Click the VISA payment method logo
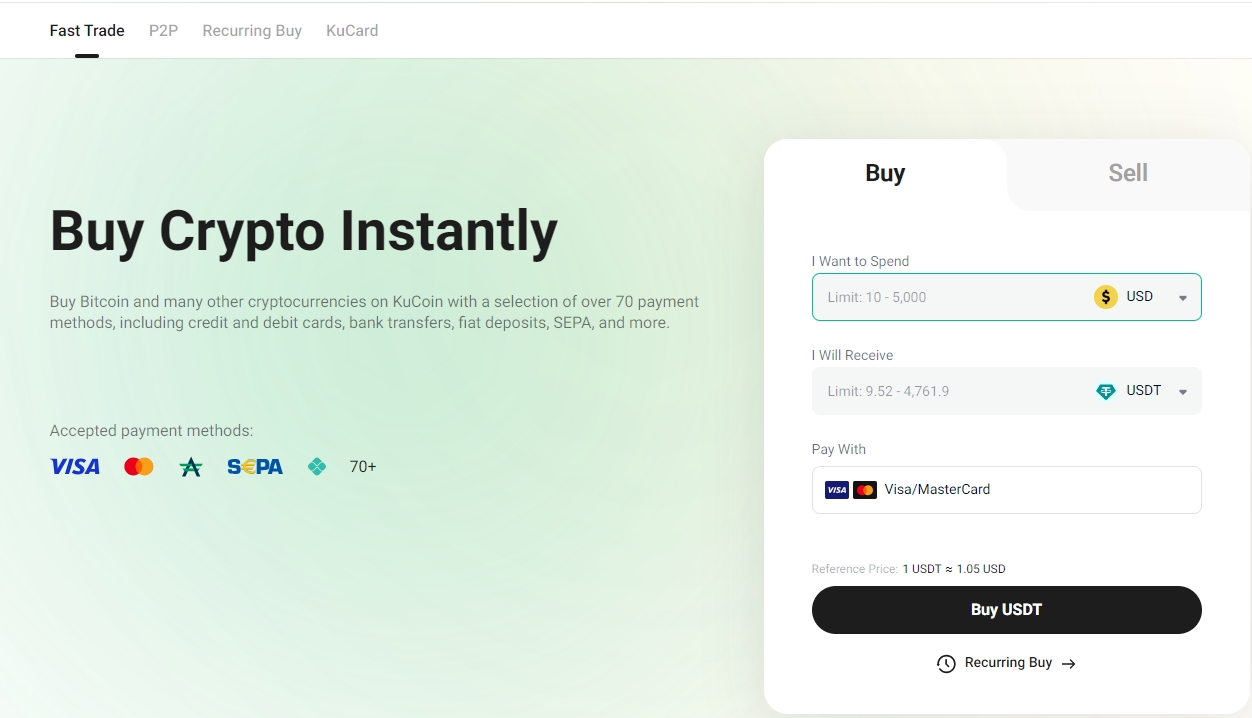 click(75, 466)
